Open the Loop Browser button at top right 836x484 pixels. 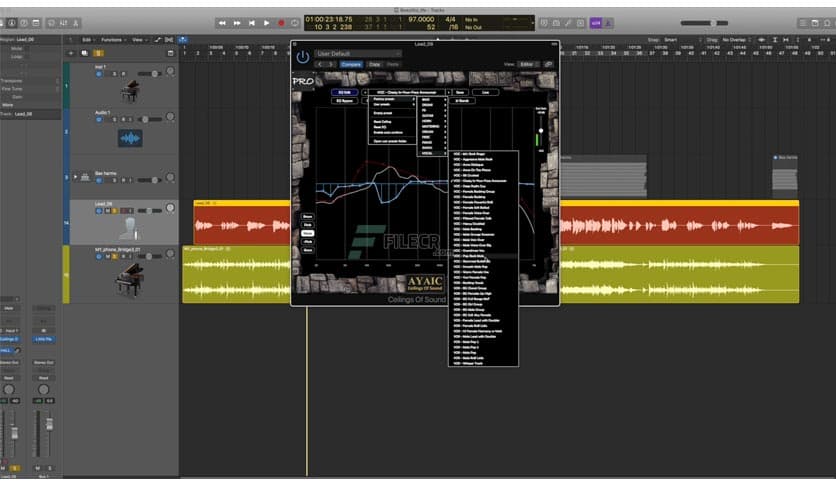click(x=827, y=23)
